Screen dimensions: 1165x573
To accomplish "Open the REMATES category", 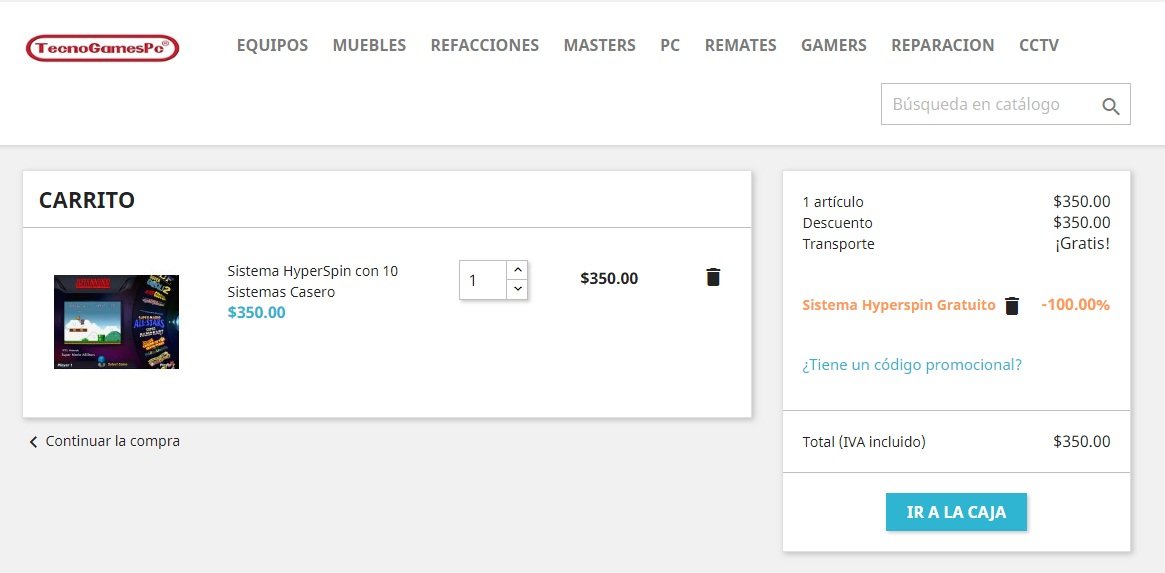I will 741,45.
